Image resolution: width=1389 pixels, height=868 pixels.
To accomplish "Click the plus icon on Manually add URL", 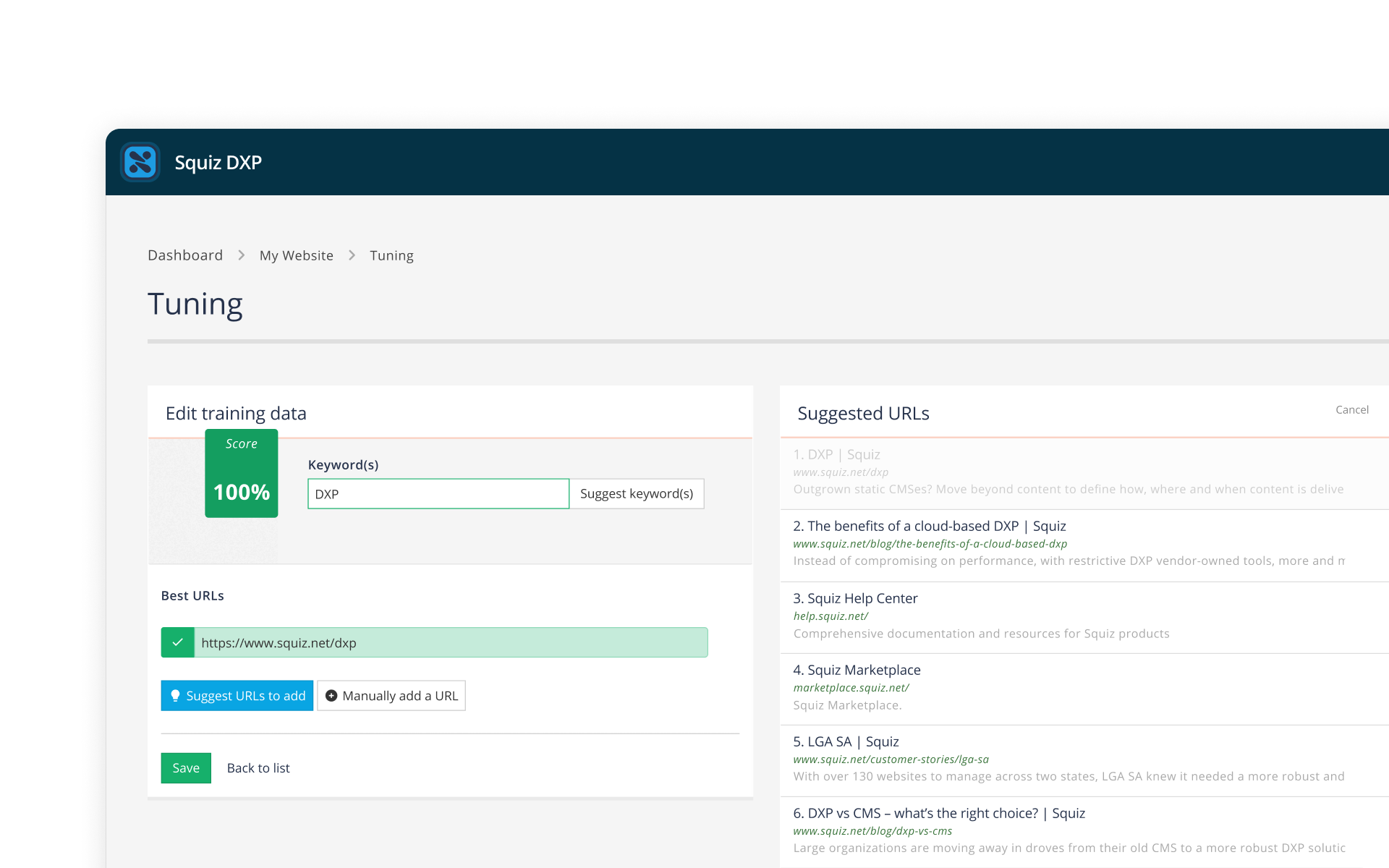I will 331,696.
